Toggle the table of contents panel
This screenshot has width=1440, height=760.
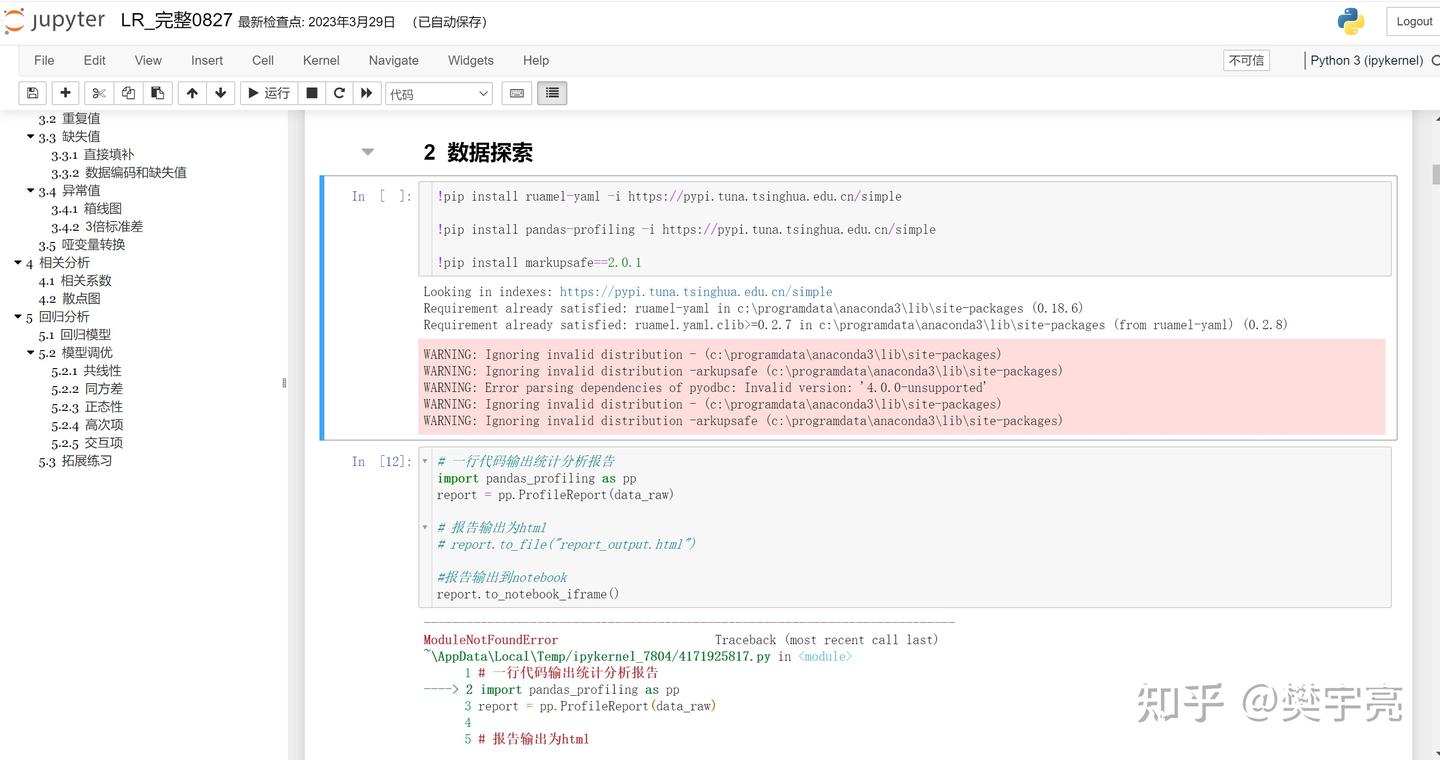pos(552,92)
